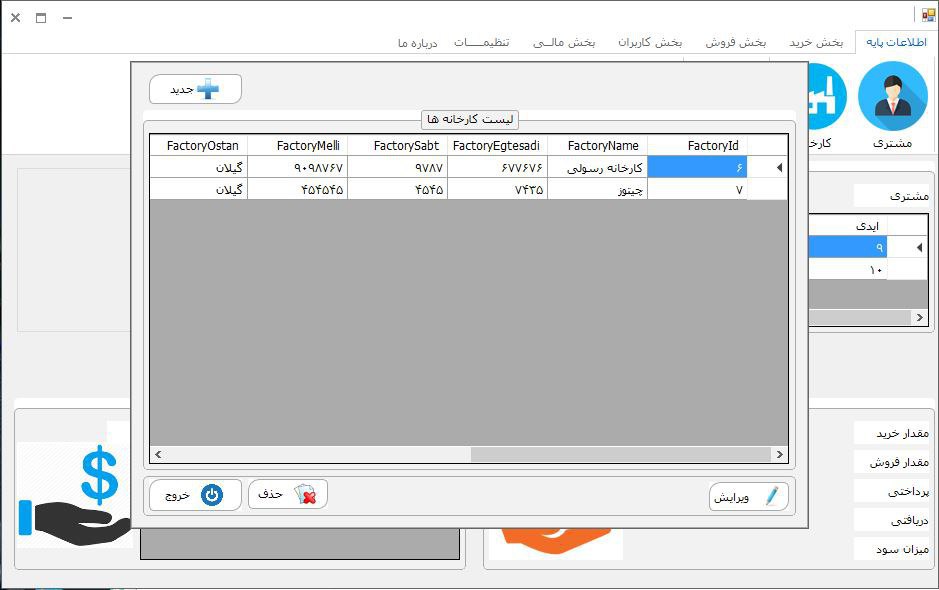Sort by the FactorySabt column header

(397, 146)
